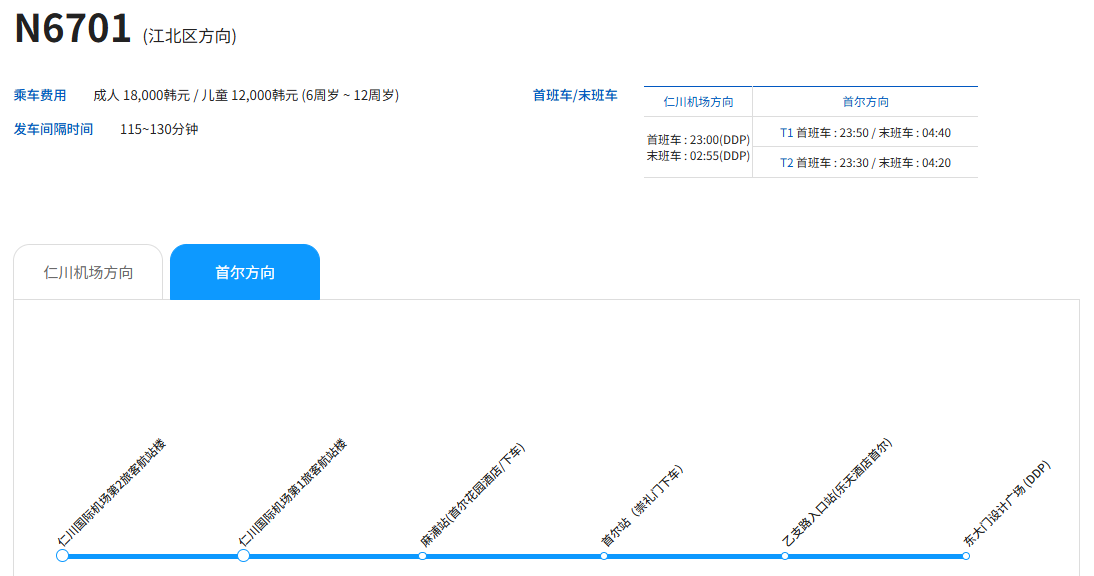Click the 发车间隔时间 label

pos(53,130)
